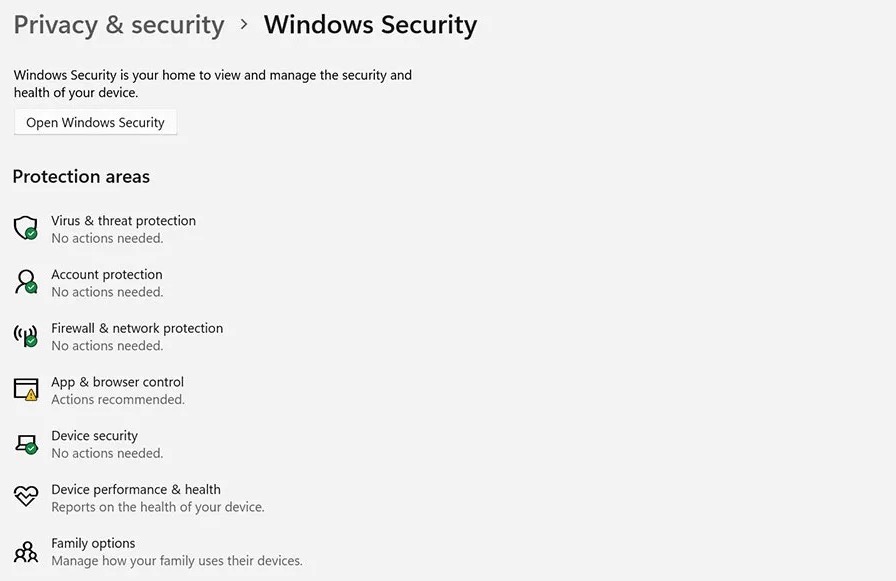Click the Virus & threat protection shield icon

click(x=26, y=228)
